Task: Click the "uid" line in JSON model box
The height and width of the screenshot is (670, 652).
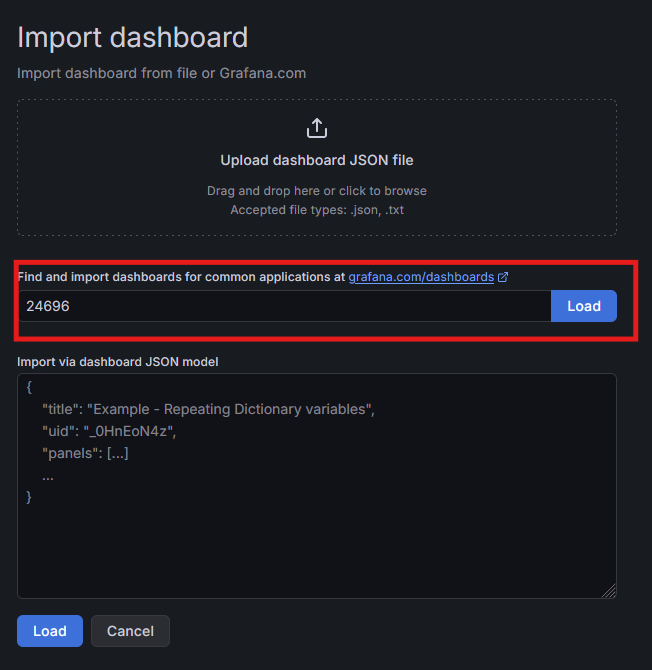Action: click(x=110, y=431)
